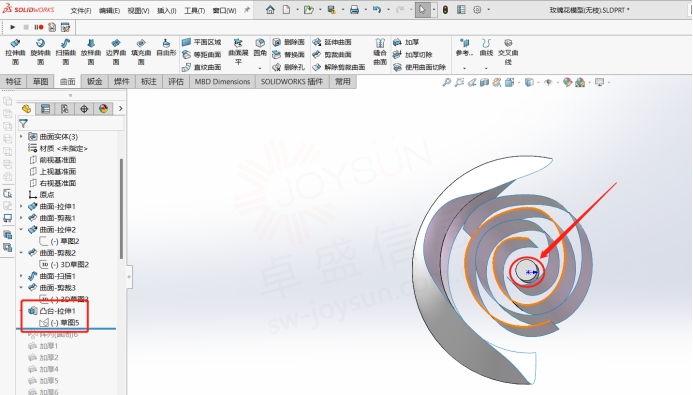
Task: Select the 旋转曲面 revolved surface tool
Action: click(40, 52)
